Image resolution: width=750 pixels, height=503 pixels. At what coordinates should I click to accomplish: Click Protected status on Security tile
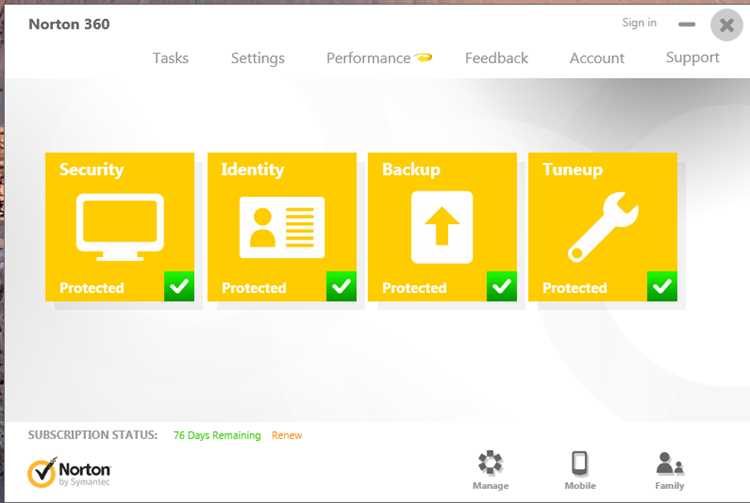(x=91, y=288)
